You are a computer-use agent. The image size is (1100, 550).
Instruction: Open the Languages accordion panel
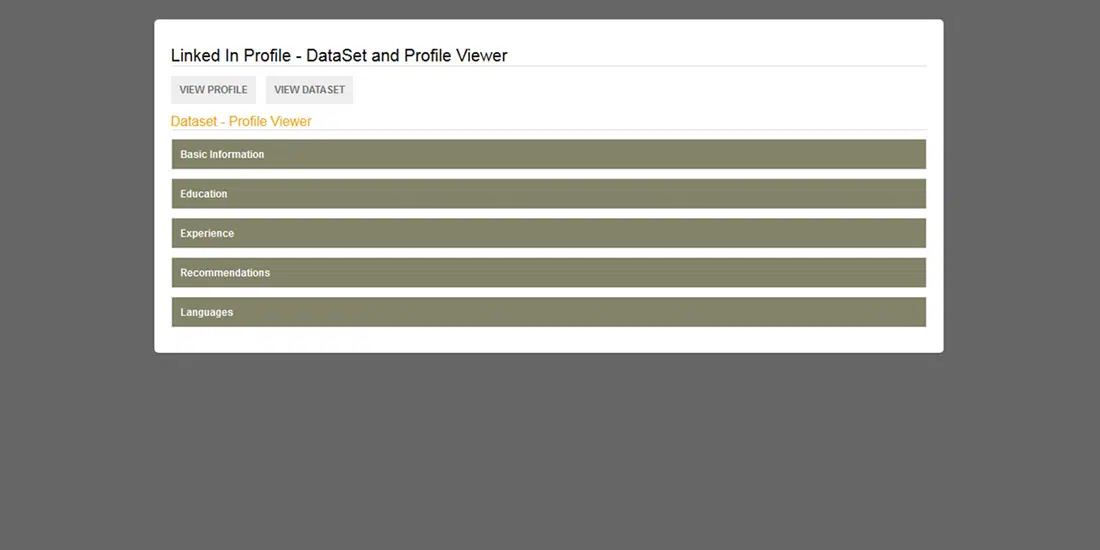point(548,312)
